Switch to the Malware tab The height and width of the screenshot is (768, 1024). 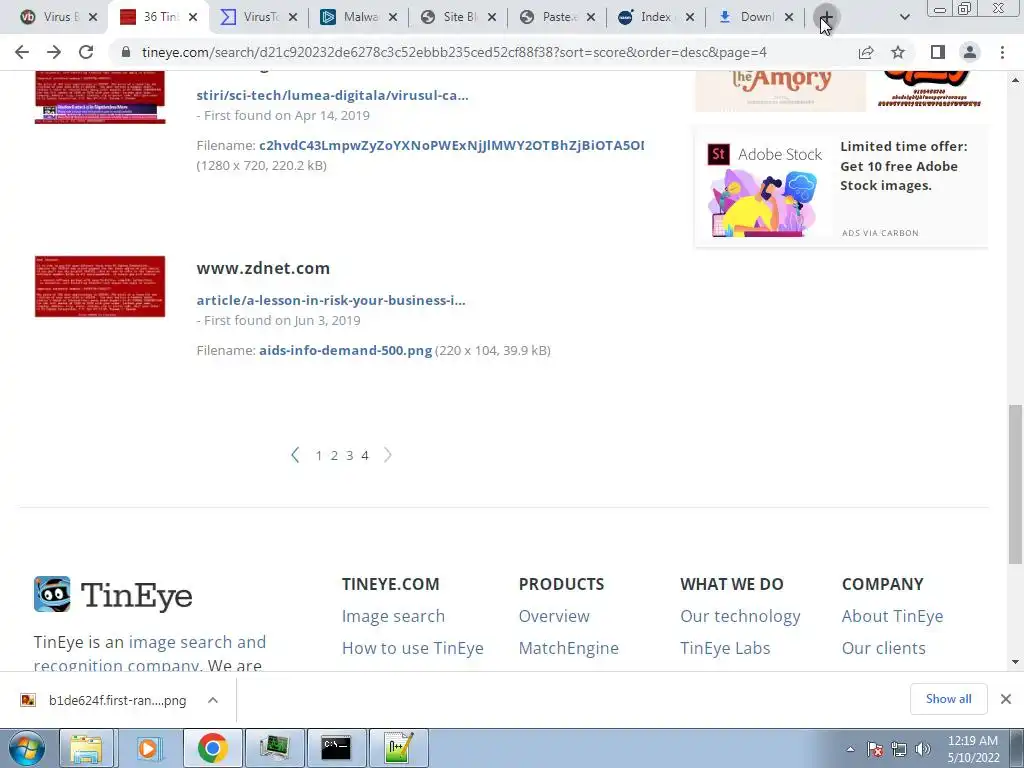click(359, 17)
